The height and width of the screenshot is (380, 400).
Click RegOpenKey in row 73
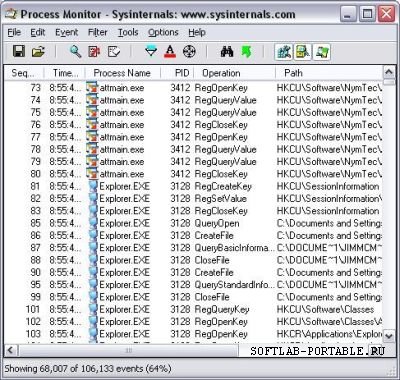point(221,88)
